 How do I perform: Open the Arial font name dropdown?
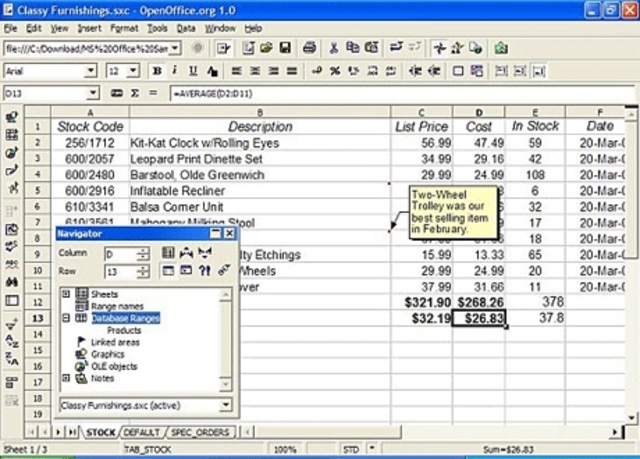pyautogui.click(x=91, y=71)
